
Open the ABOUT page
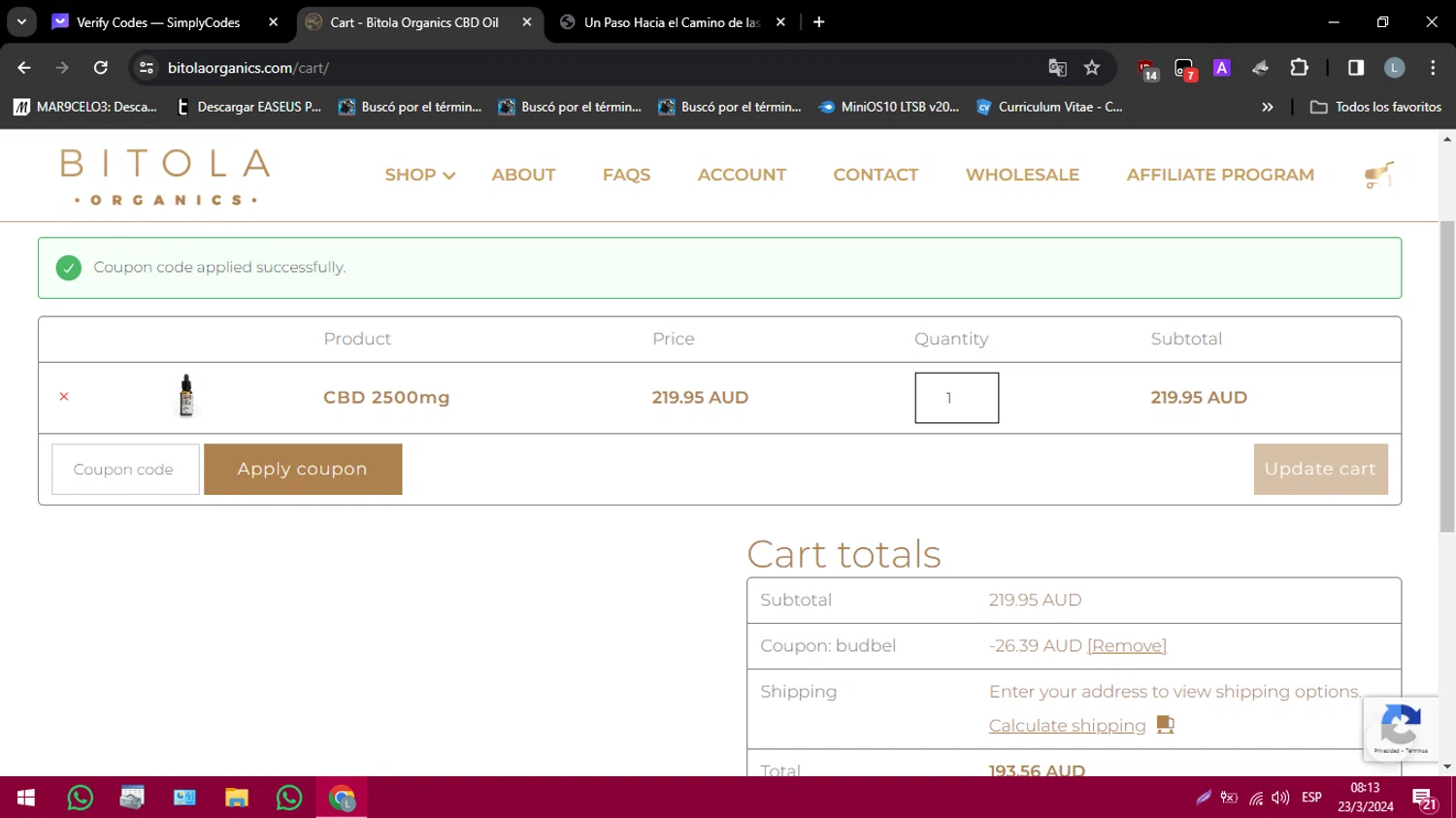tap(523, 175)
